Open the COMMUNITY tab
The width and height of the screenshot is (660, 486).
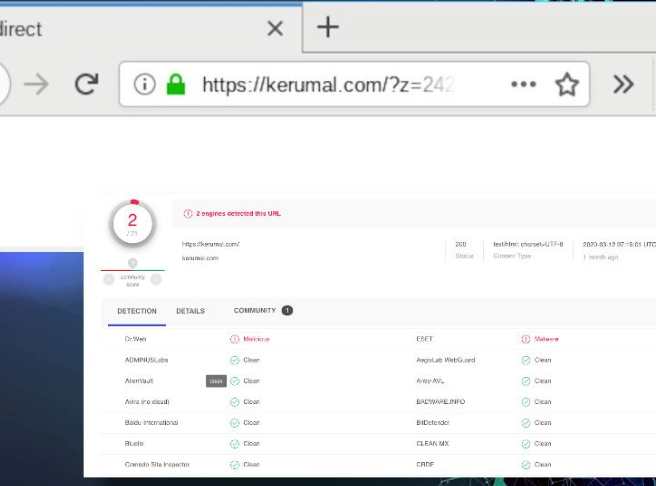[x=254, y=311]
